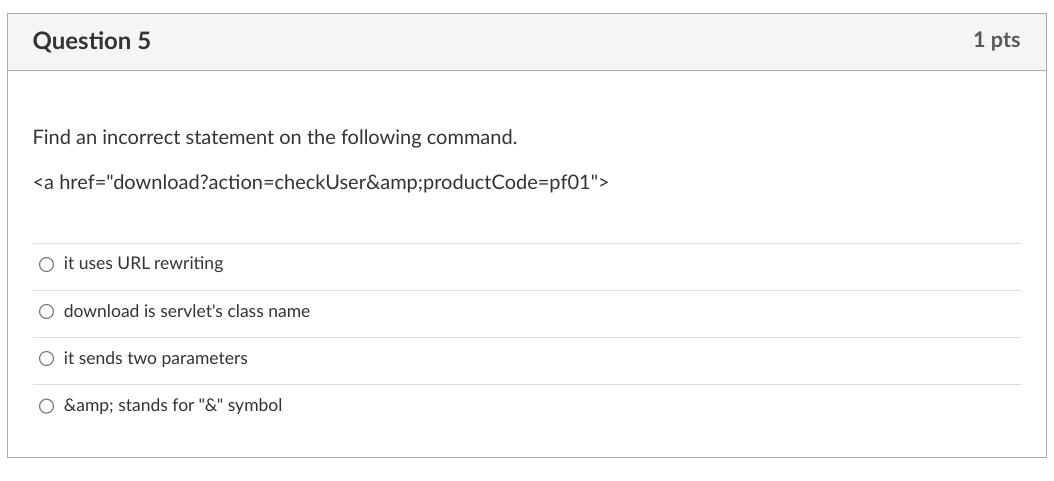Select the "it uses URL rewriting" radio button
Screen dimensions: 1054x481
[x=46, y=264]
